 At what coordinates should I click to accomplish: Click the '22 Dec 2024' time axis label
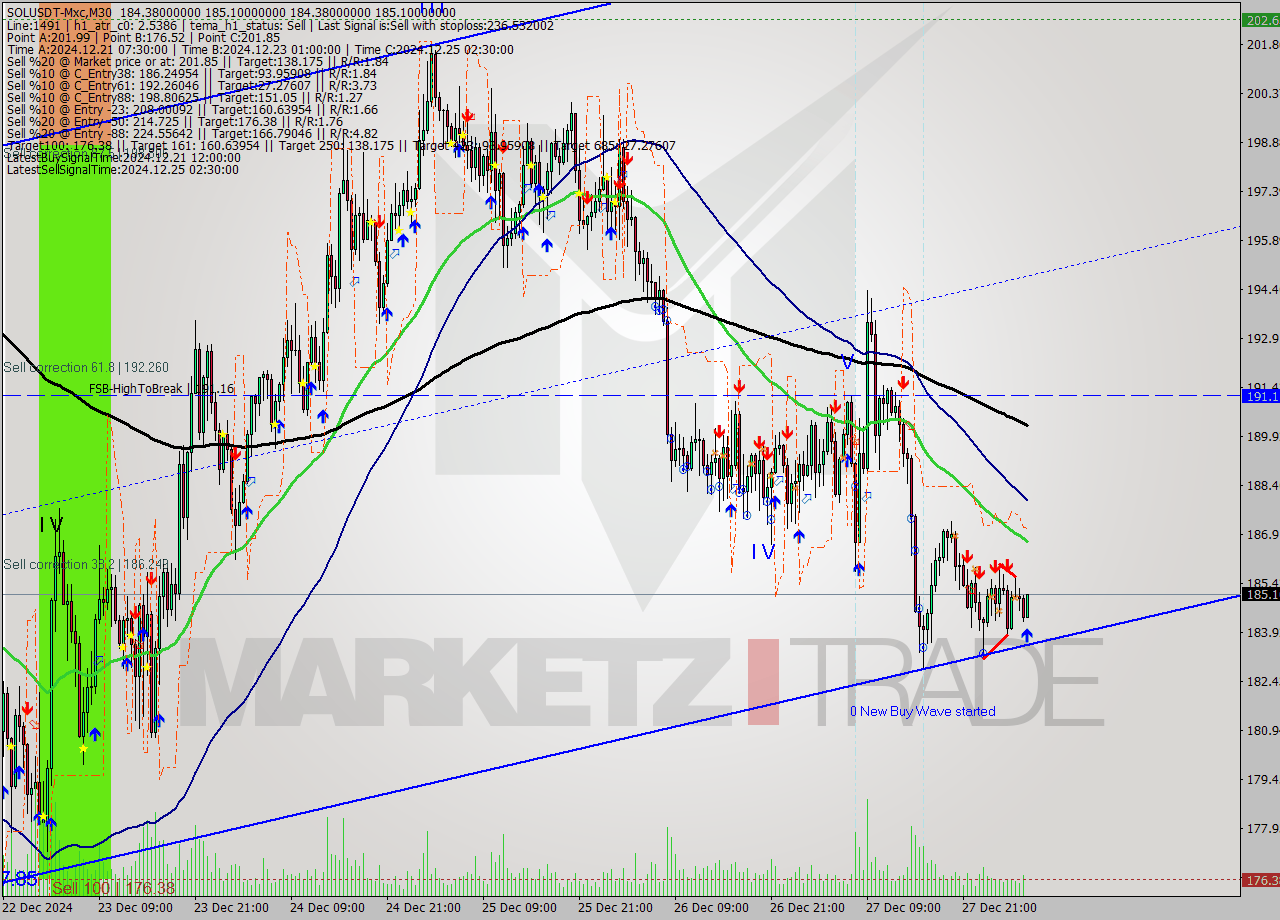click(x=37, y=907)
